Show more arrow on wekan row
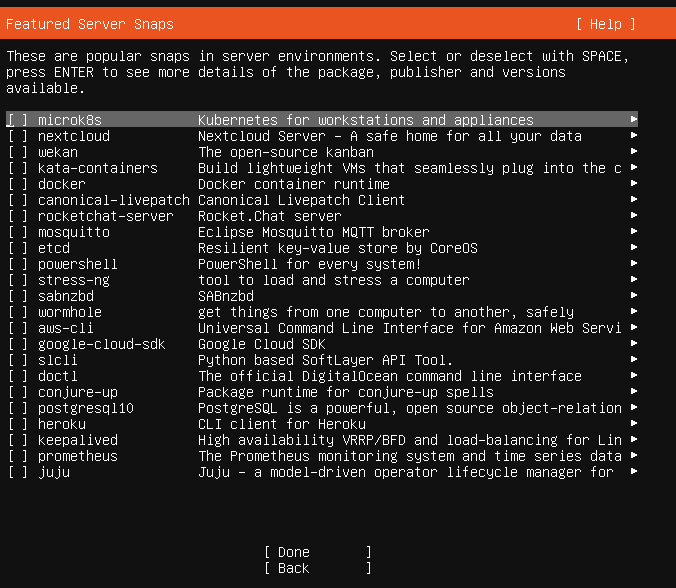676x588 pixels. pyautogui.click(x=633, y=151)
